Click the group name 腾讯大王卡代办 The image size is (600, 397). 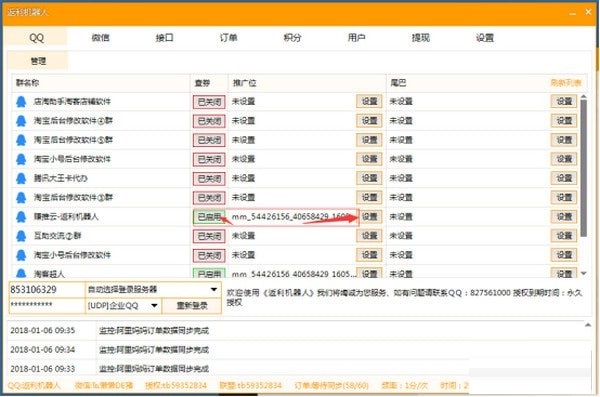60,178
